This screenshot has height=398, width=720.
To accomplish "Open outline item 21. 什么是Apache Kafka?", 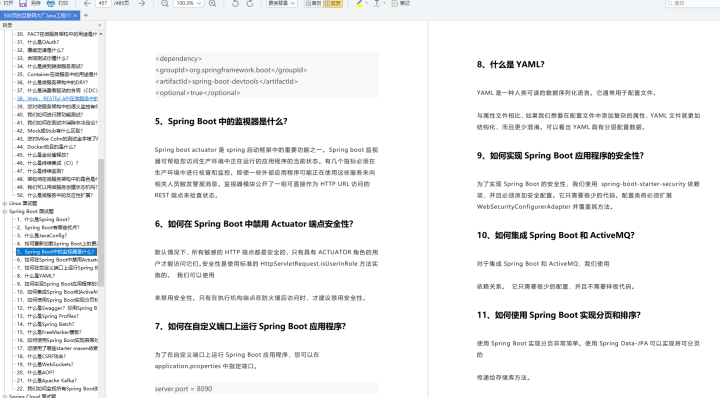I will (x=47, y=381).
